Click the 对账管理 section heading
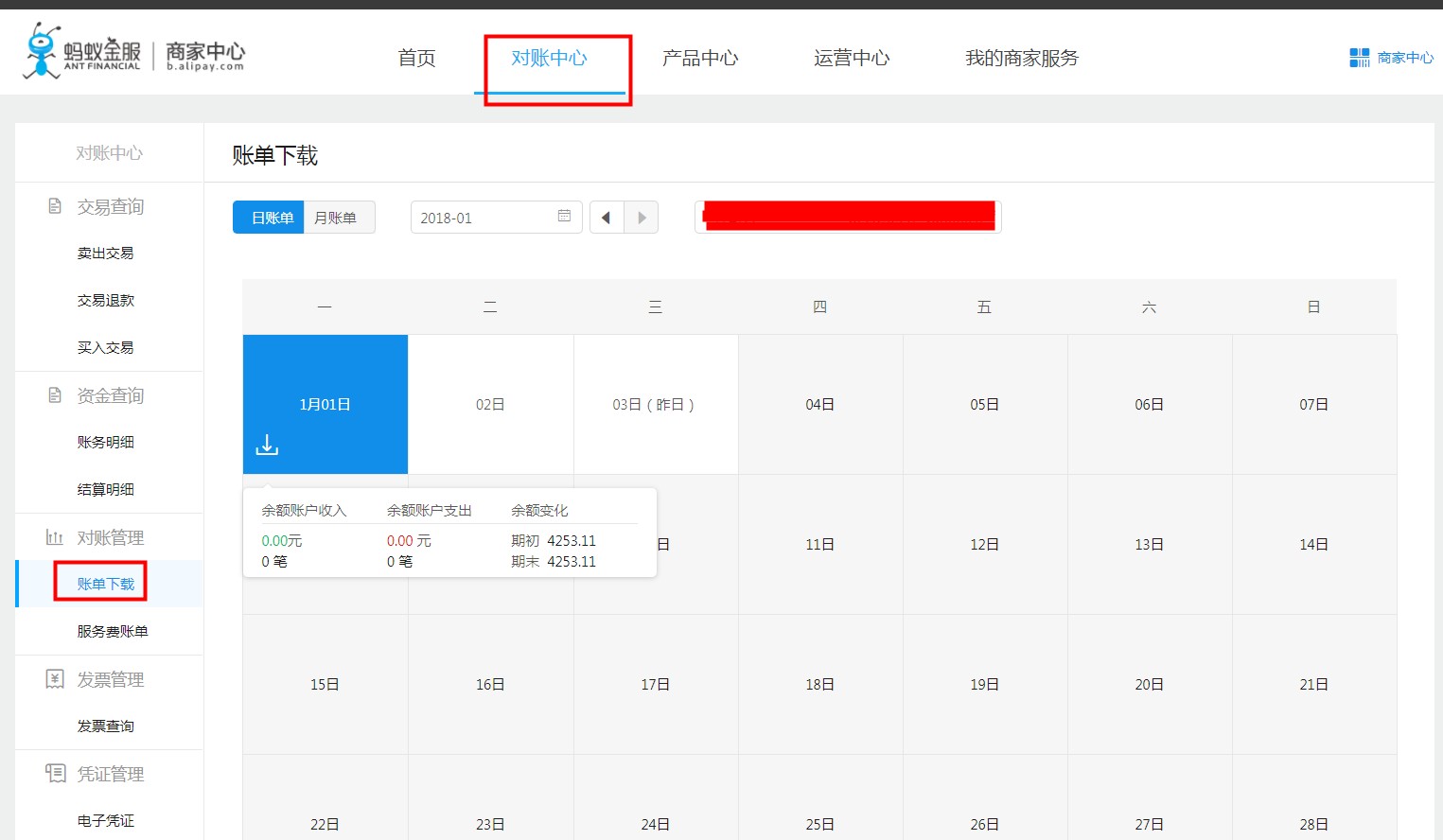Screen dimensions: 1443x840 (x=111, y=537)
